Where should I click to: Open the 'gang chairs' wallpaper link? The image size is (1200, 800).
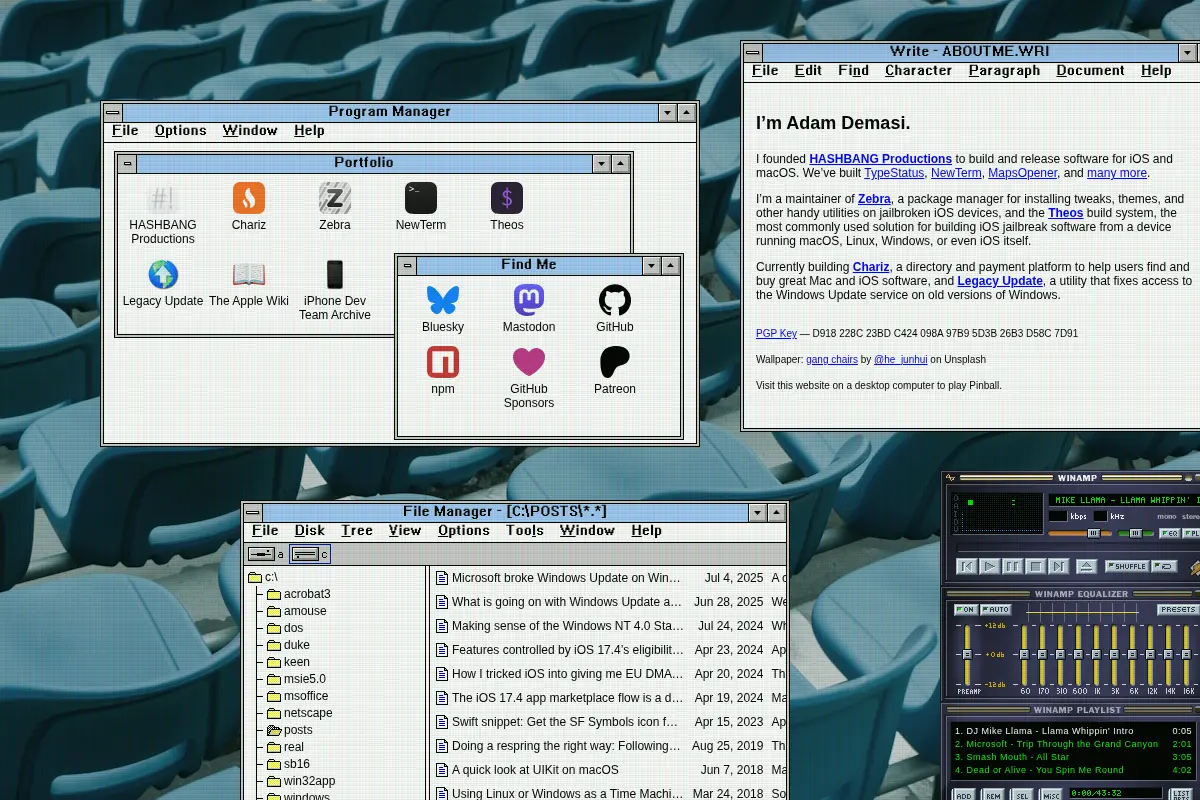click(x=832, y=360)
